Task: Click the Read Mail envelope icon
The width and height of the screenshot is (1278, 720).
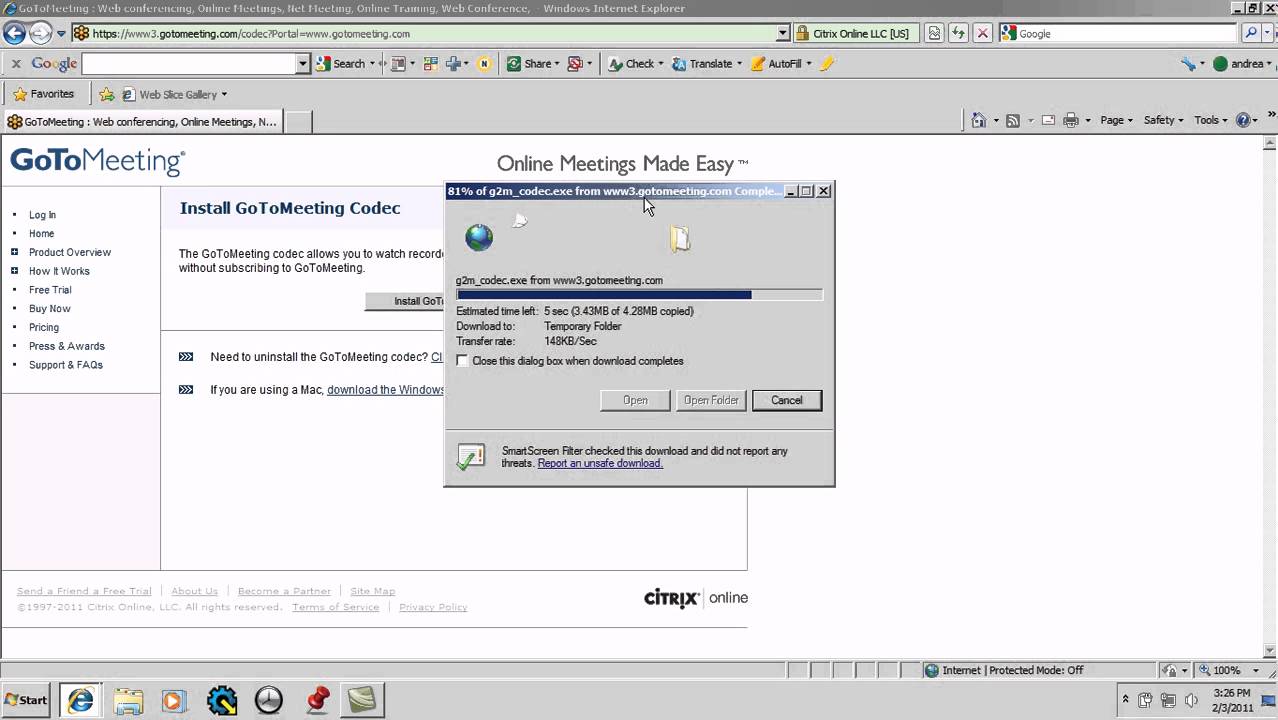Action: coord(1048,120)
